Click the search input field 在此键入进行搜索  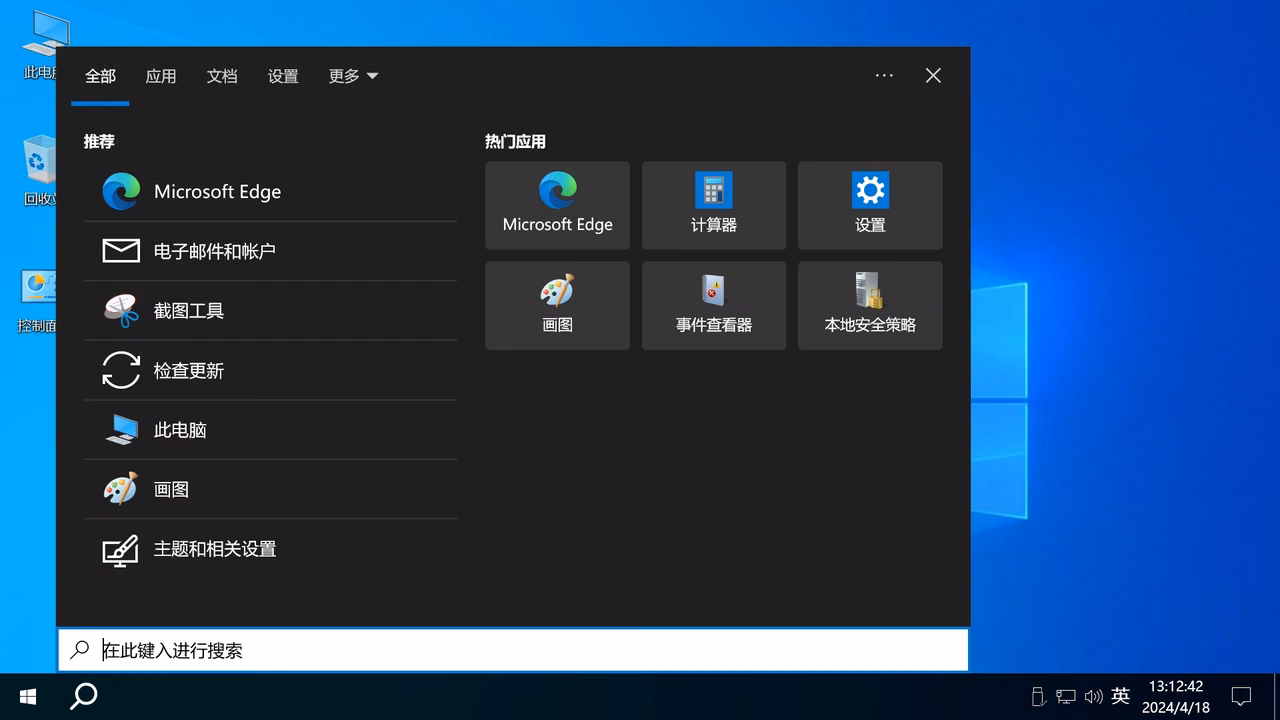(514, 650)
